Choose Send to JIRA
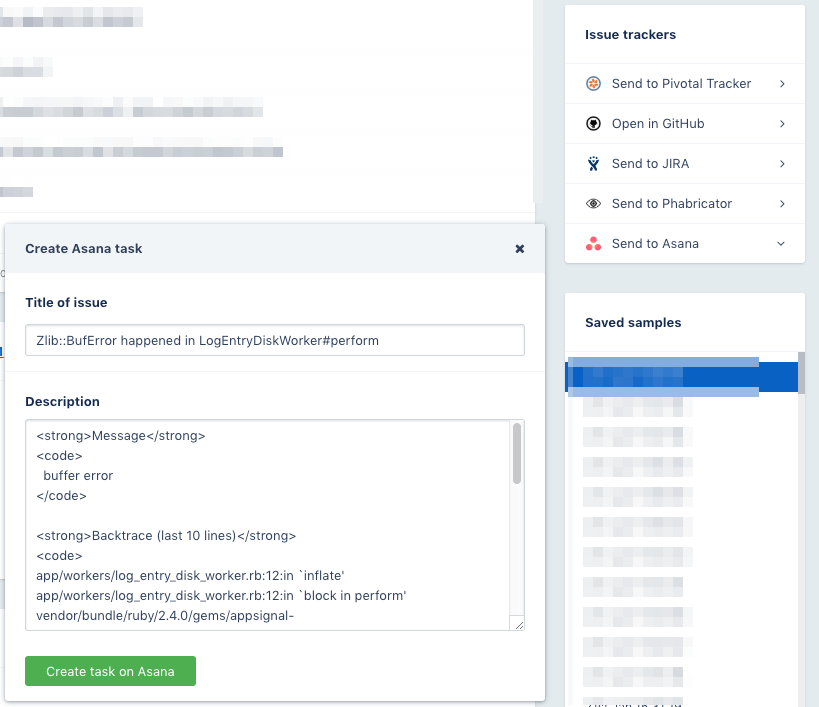Image resolution: width=819 pixels, height=707 pixels. click(685, 163)
